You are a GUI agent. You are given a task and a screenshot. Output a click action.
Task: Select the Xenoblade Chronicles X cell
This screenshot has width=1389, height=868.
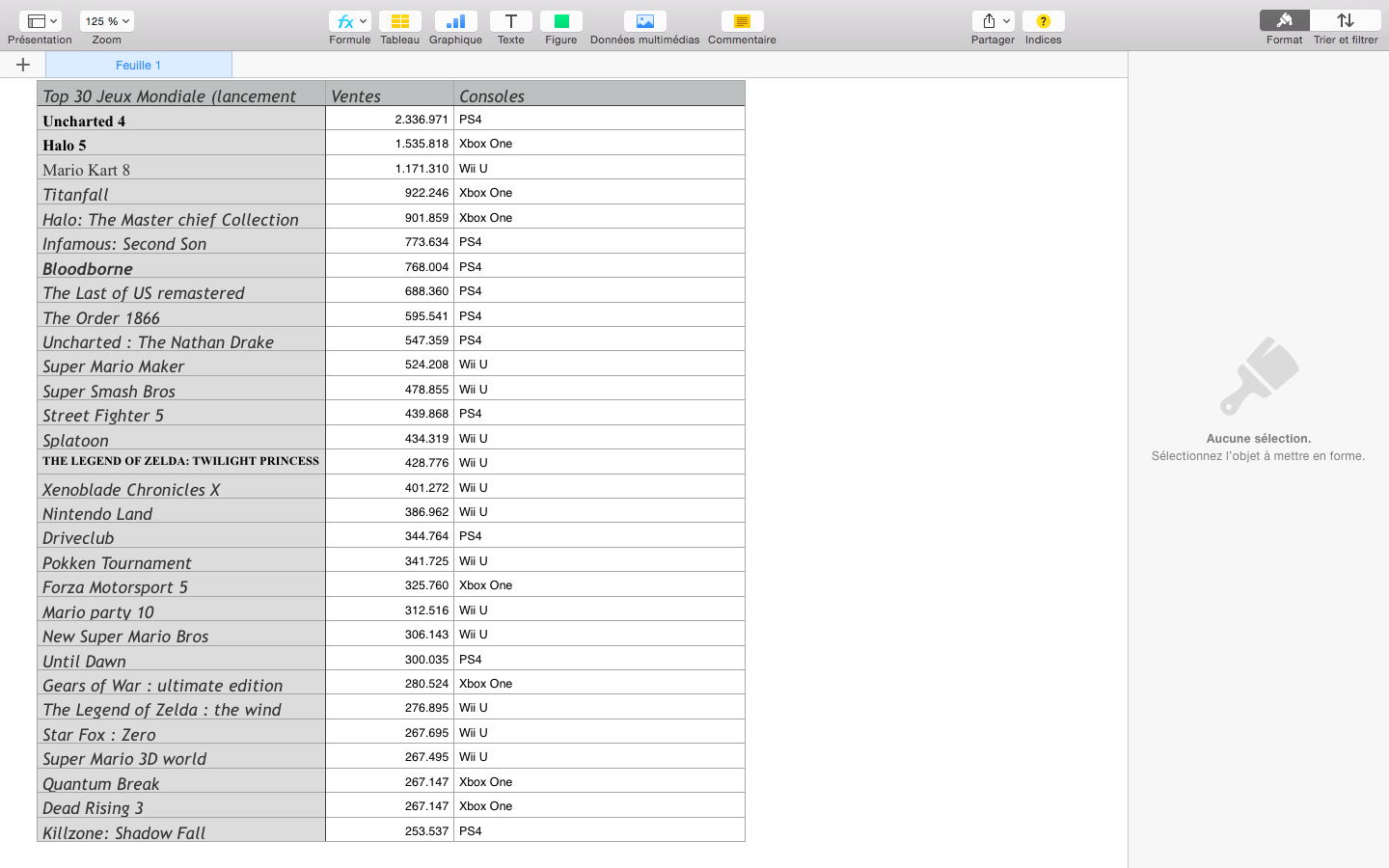(x=181, y=487)
